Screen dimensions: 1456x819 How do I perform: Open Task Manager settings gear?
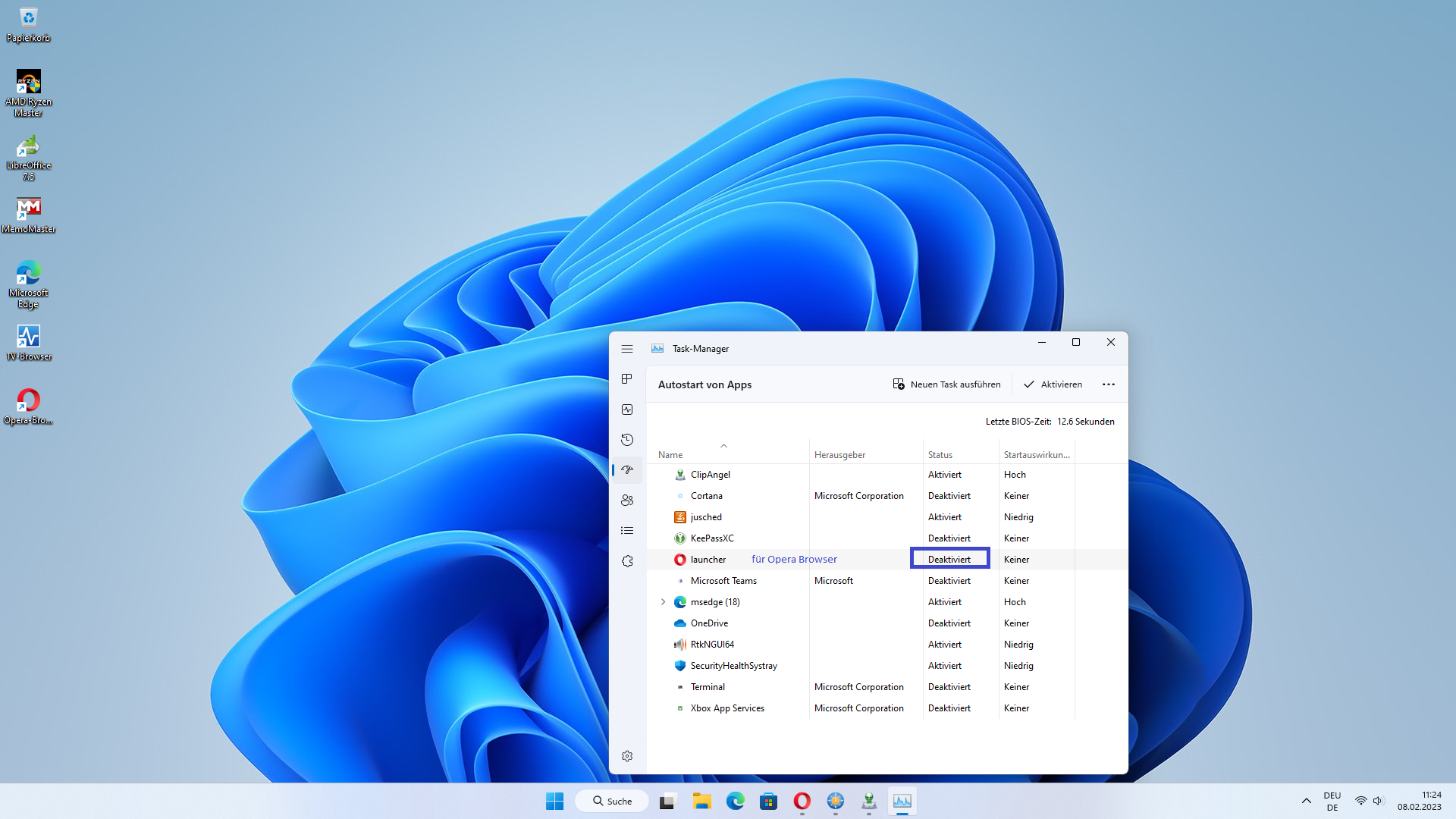627,756
